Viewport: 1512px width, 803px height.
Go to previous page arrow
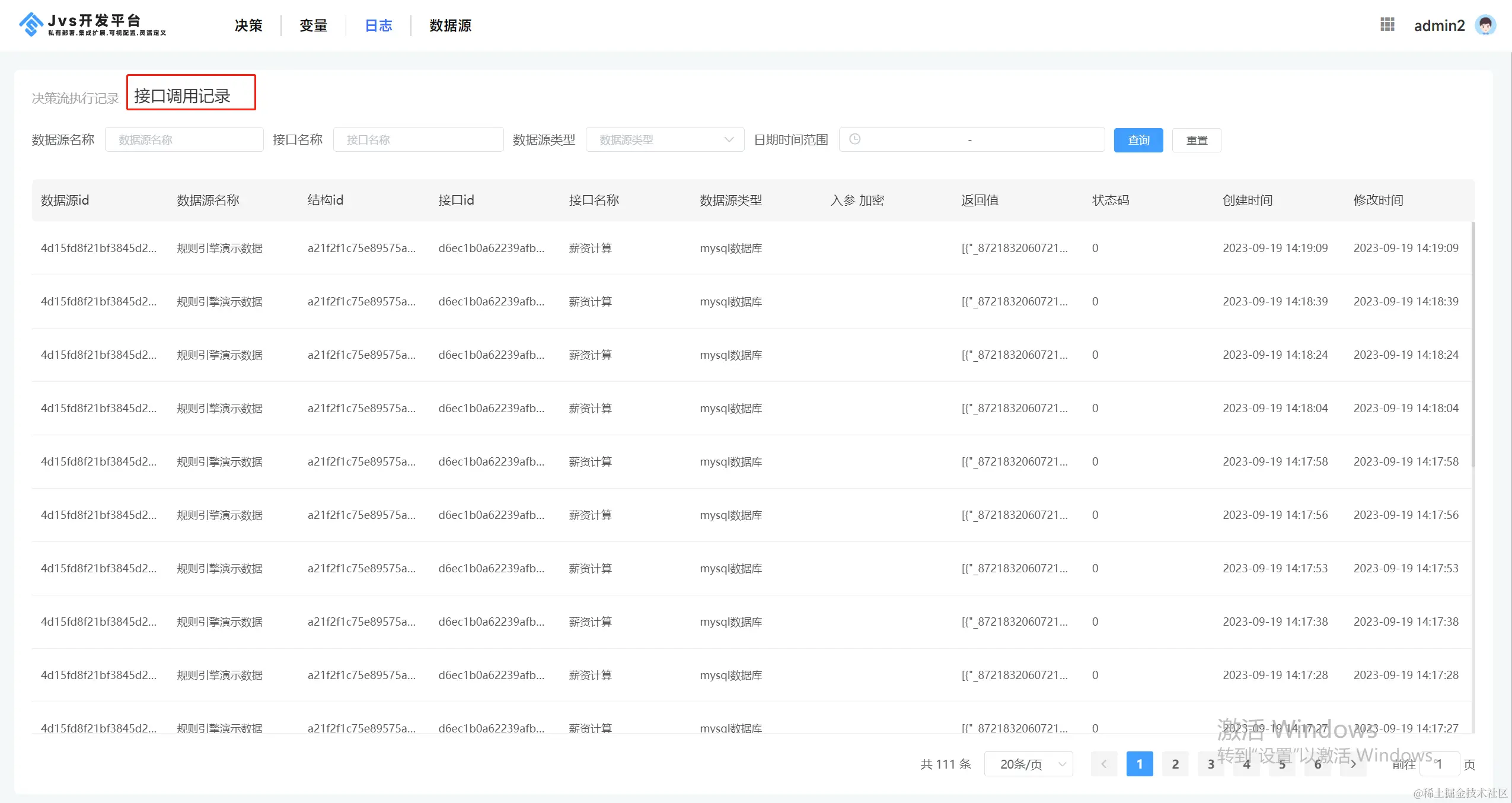click(x=1103, y=764)
